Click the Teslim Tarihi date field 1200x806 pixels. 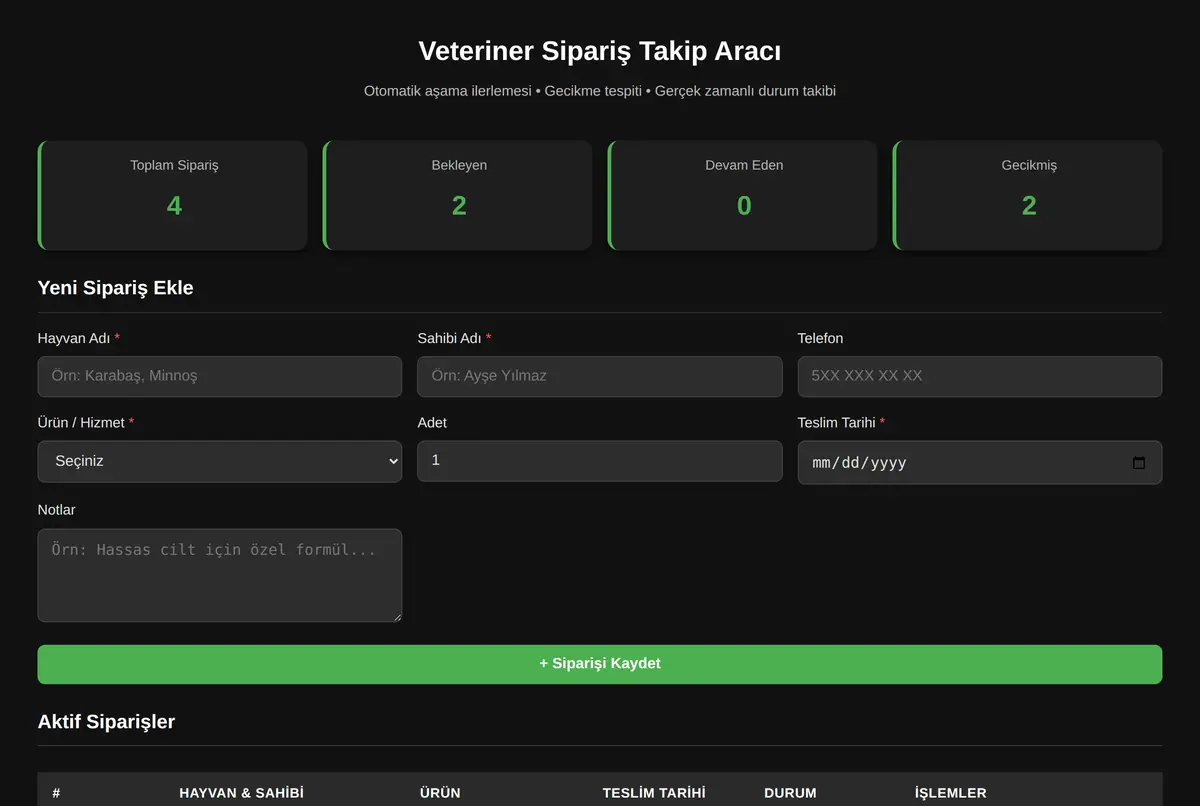(x=980, y=462)
